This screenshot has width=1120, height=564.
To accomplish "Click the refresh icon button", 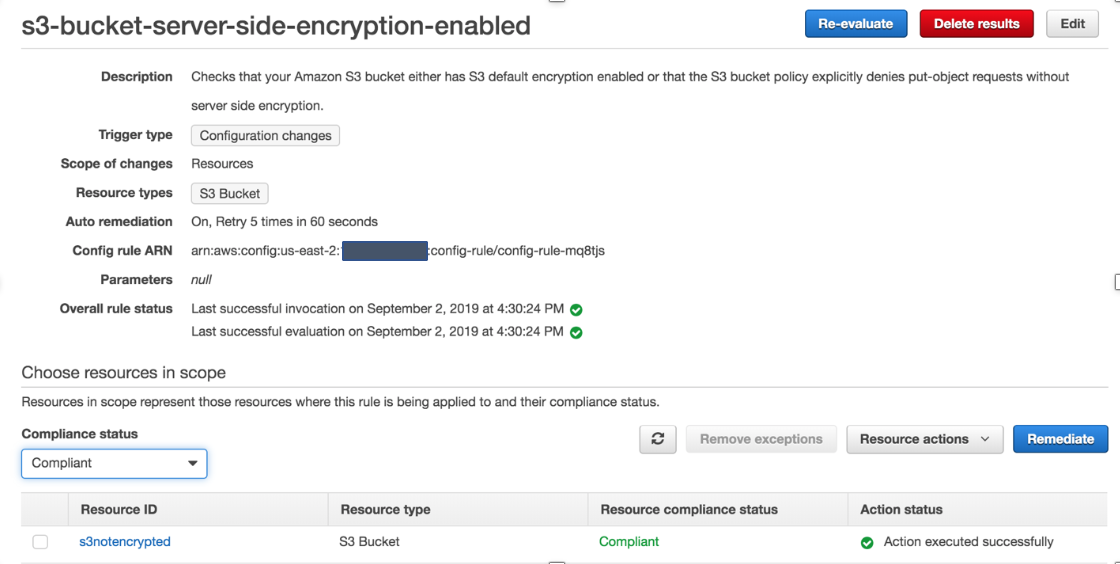I will click(x=658, y=439).
